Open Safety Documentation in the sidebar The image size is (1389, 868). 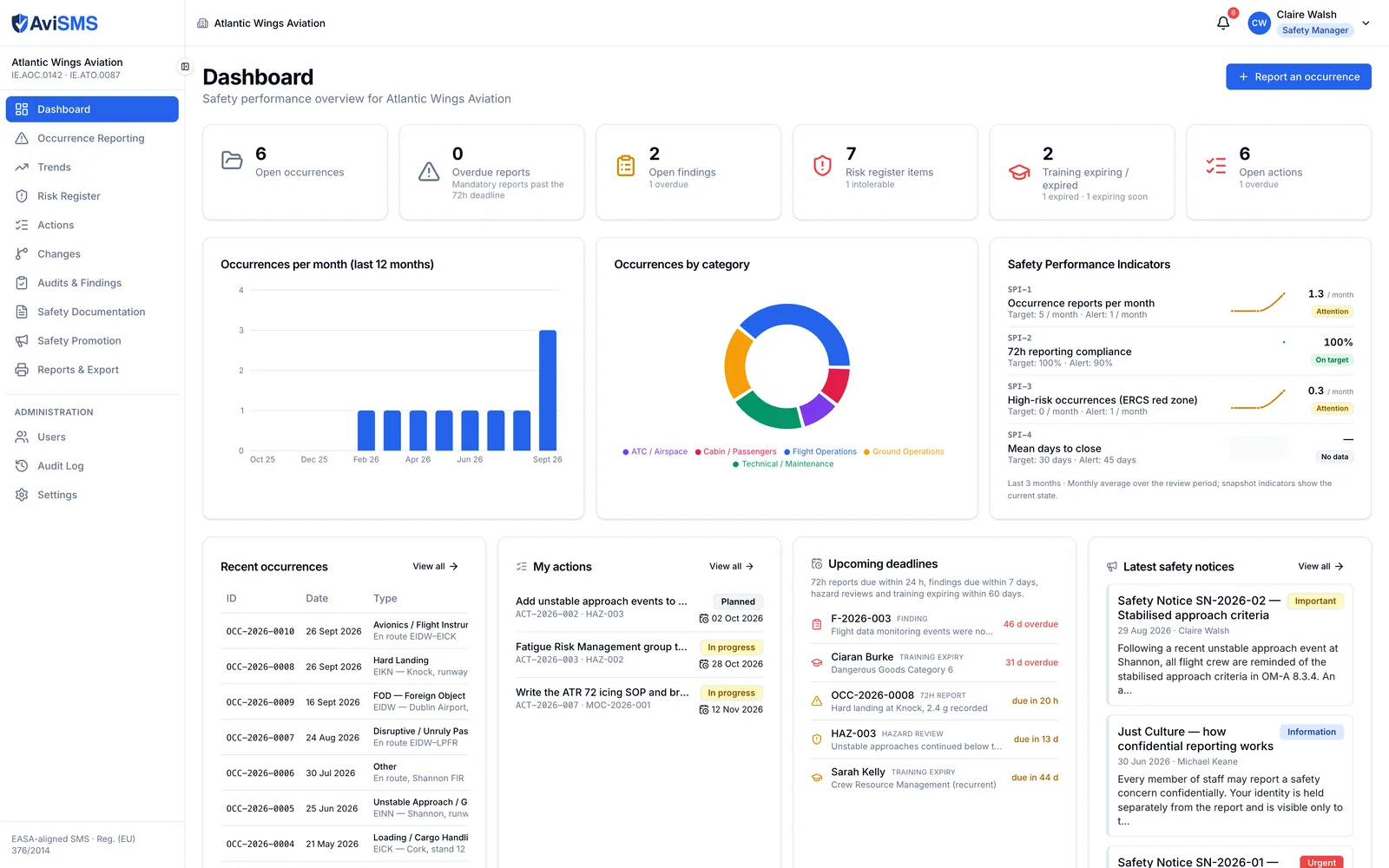point(92,312)
